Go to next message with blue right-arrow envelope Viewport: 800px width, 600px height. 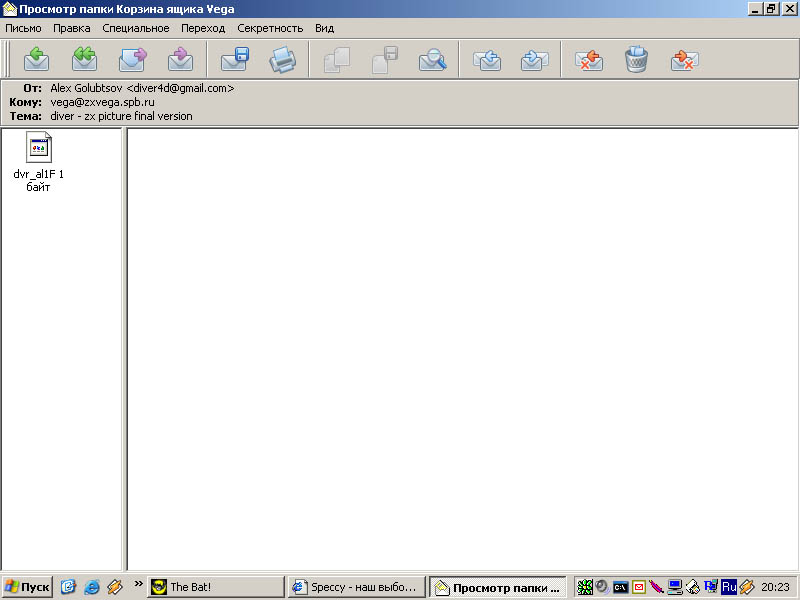(535, 60)
